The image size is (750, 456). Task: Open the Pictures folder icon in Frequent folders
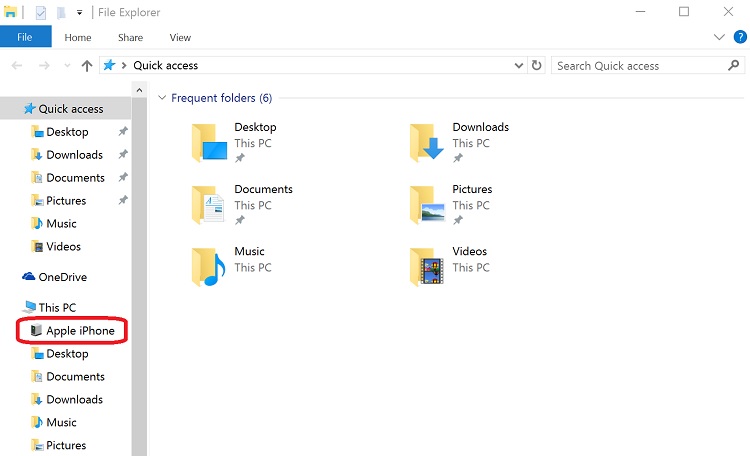click(427, 204)
